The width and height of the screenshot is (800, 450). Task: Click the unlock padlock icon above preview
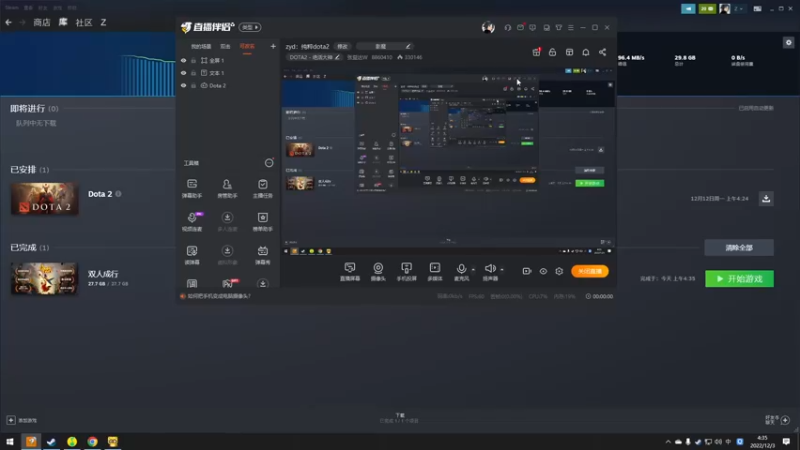tap(553, 52)
